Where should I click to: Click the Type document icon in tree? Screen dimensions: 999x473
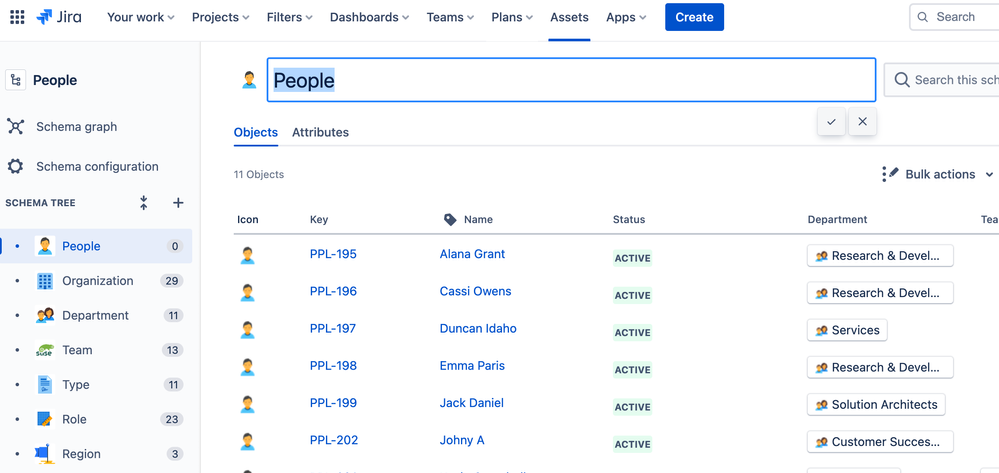[45, 384]
